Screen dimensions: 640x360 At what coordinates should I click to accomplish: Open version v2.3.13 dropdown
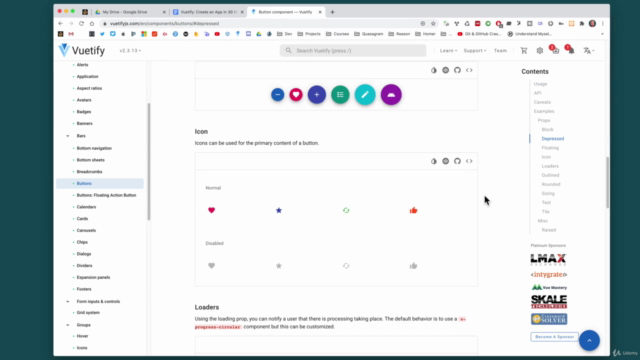(x=130, y=51)
